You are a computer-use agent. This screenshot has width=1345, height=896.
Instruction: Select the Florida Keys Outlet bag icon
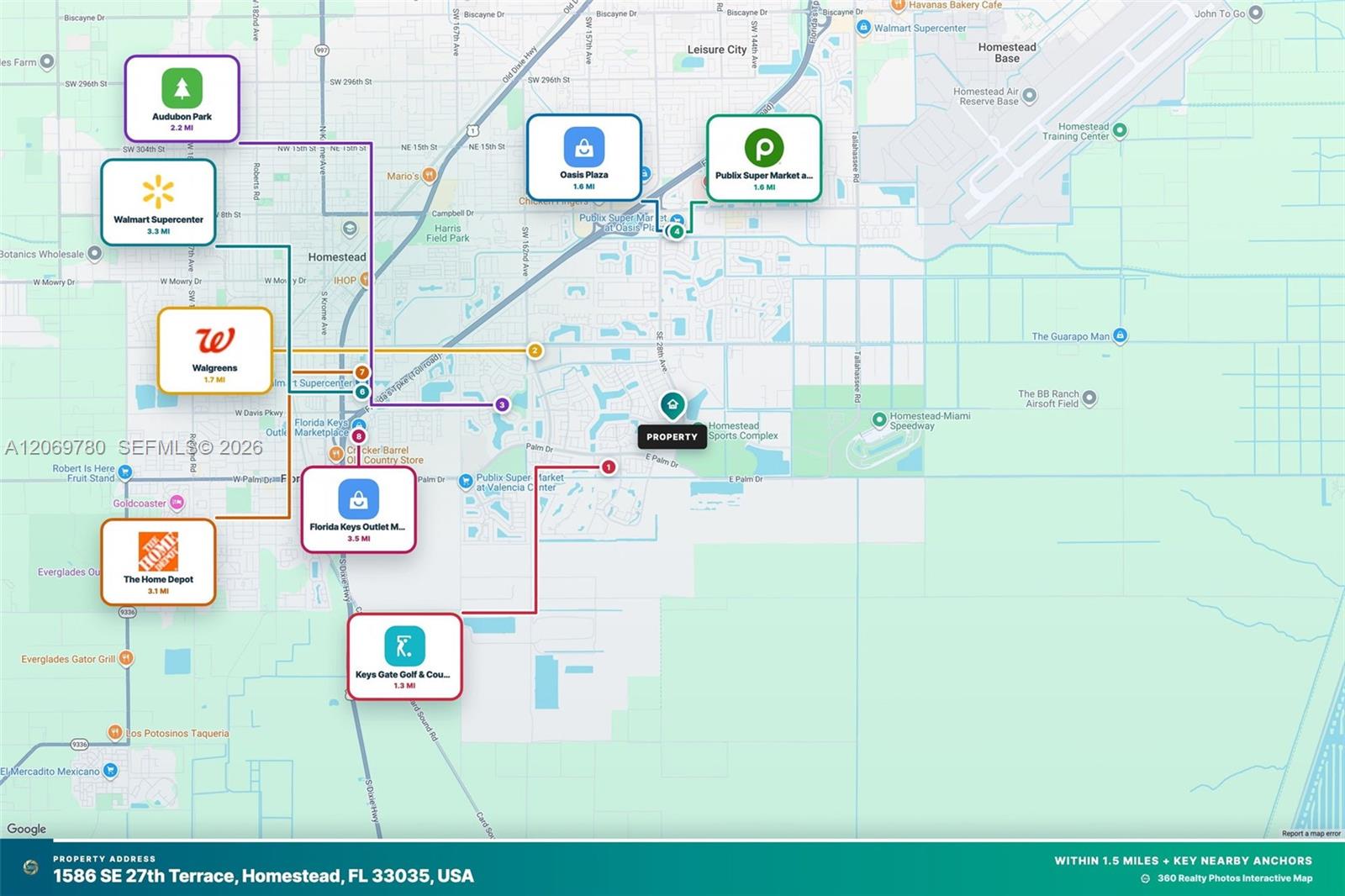click(358, 499)
